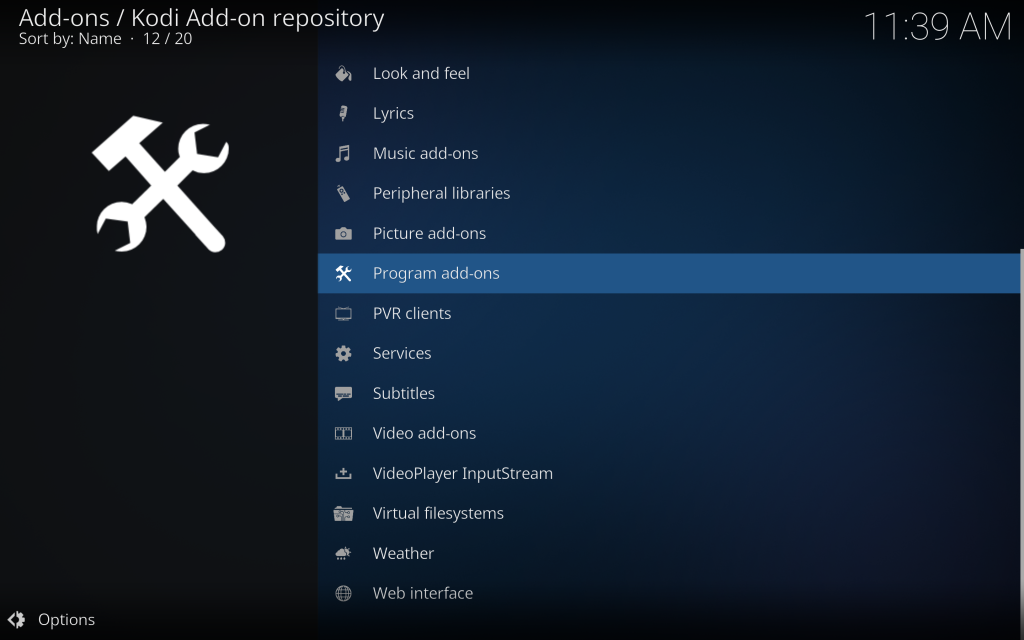Click the paint bucket icon for Look and feel
1024x640 pixels.
pos(343,73)
